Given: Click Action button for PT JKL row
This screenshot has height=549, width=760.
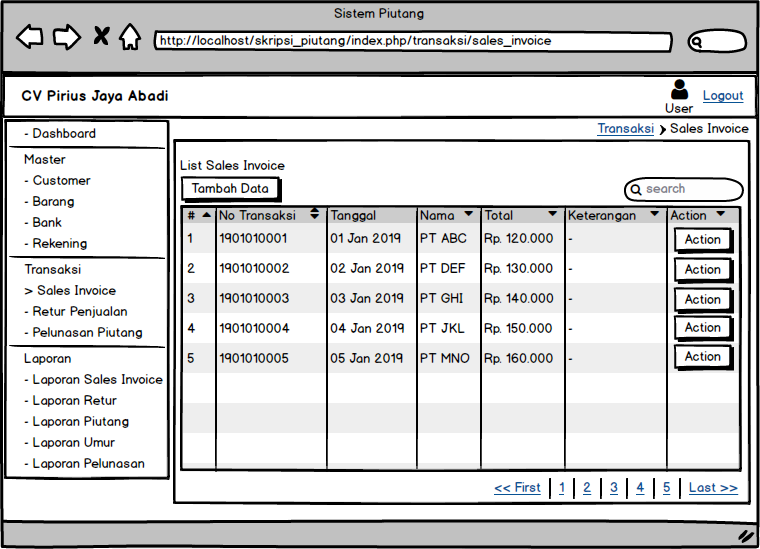Looking at the screenshot, I should [x=703, y=328].
